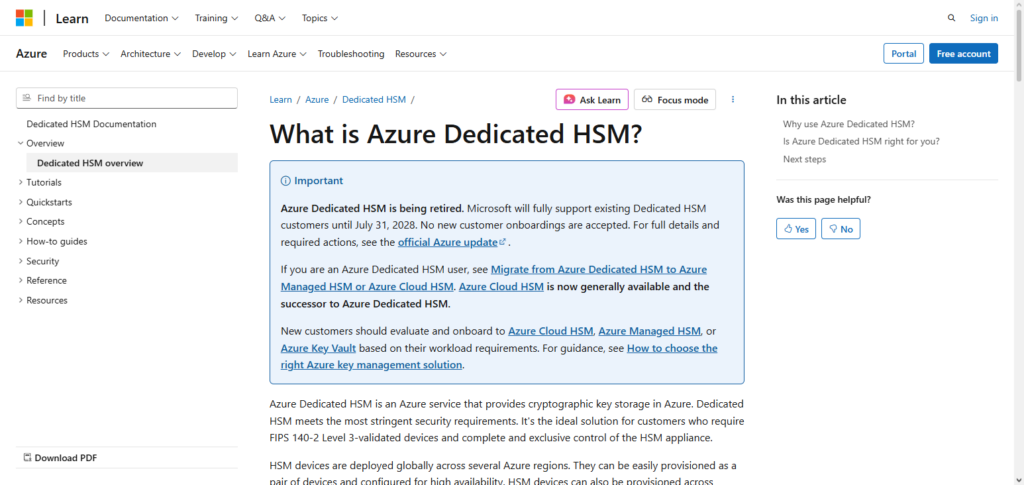Jump to Why use Azure Dedicated HSM?
The image size is (1024, 485).
pyautogui.click(x=848, y=123)
